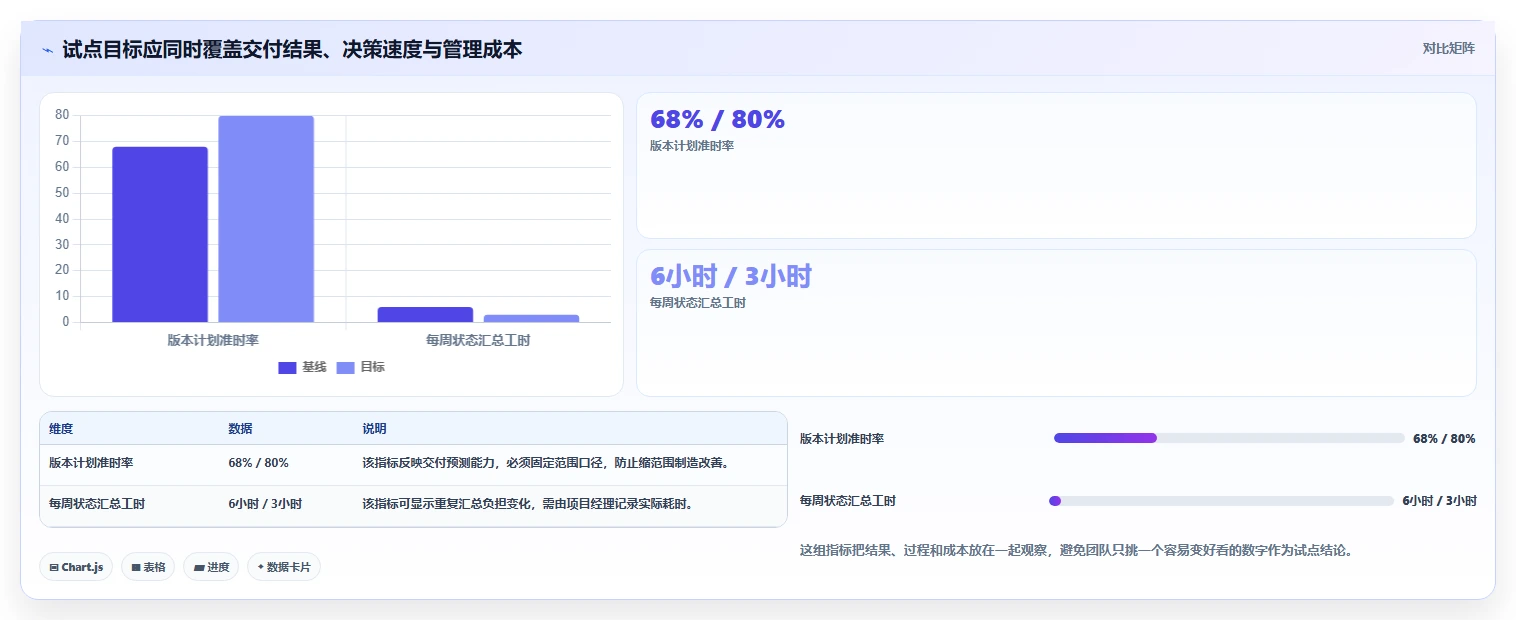Click the 维度 table column header
Image resolution: width=1516 pixels, height=620 pixels.
(x=61, y=428)
